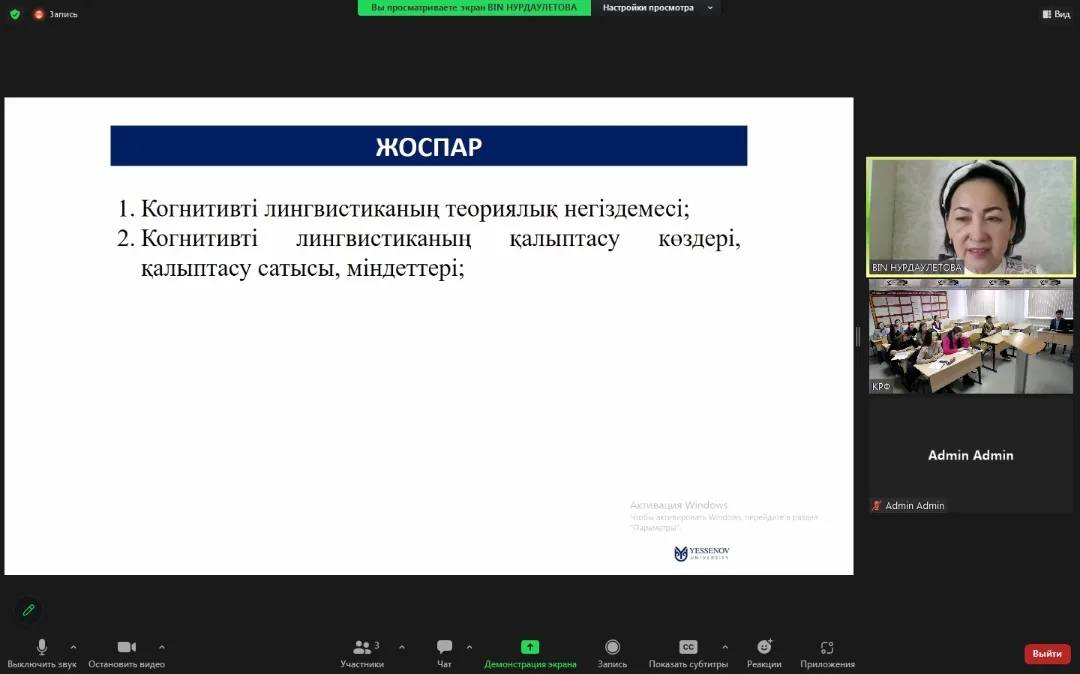Click the green encryption shield icon

pyautogui.click(x=14, y=14)
